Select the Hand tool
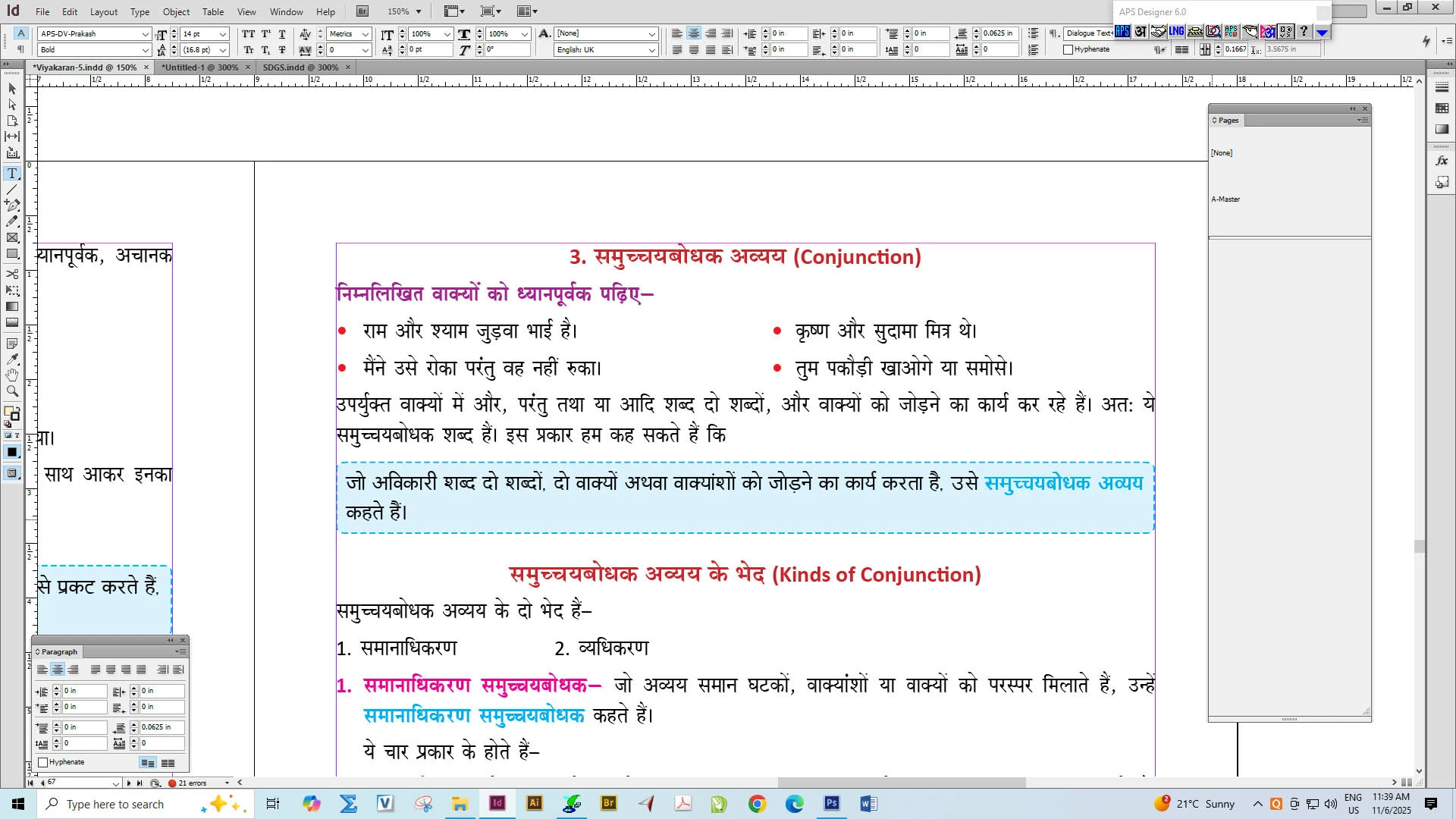Image resolution: width=1456 pixels, height=819 pixels. click(12, 375)
